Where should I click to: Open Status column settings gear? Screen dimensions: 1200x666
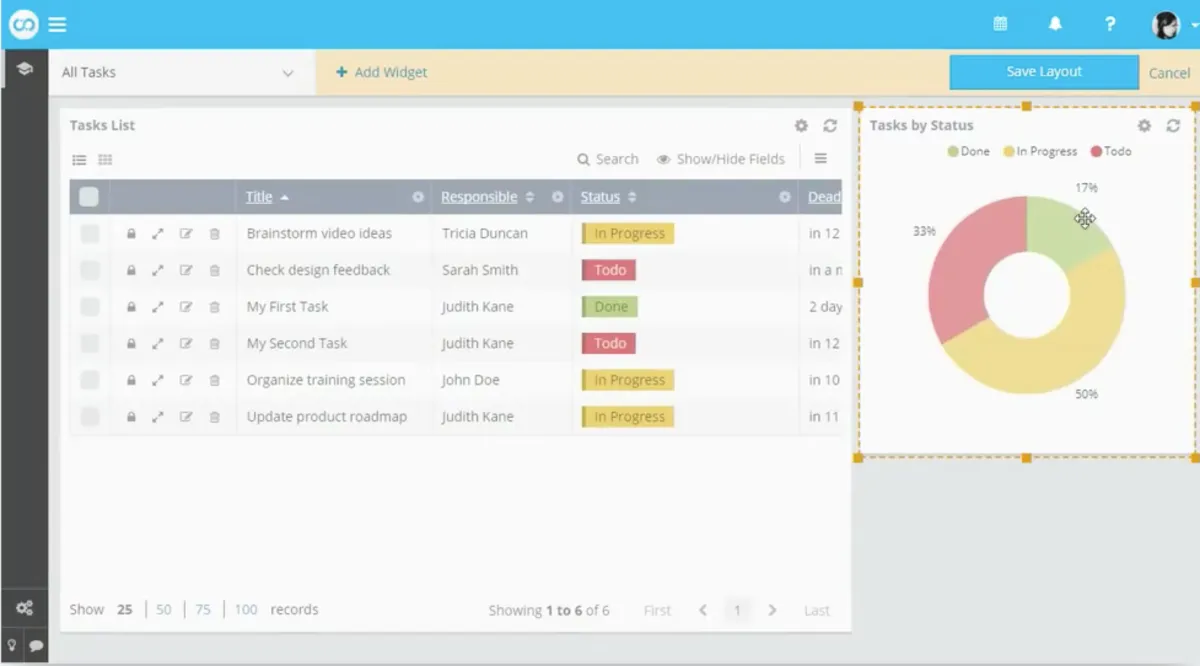pos(785,197)
